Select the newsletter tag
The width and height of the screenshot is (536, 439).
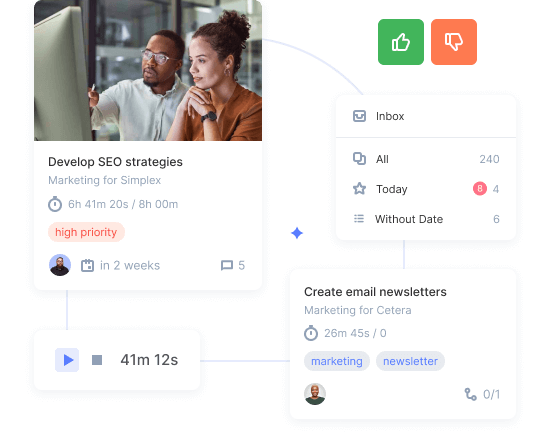410,361
